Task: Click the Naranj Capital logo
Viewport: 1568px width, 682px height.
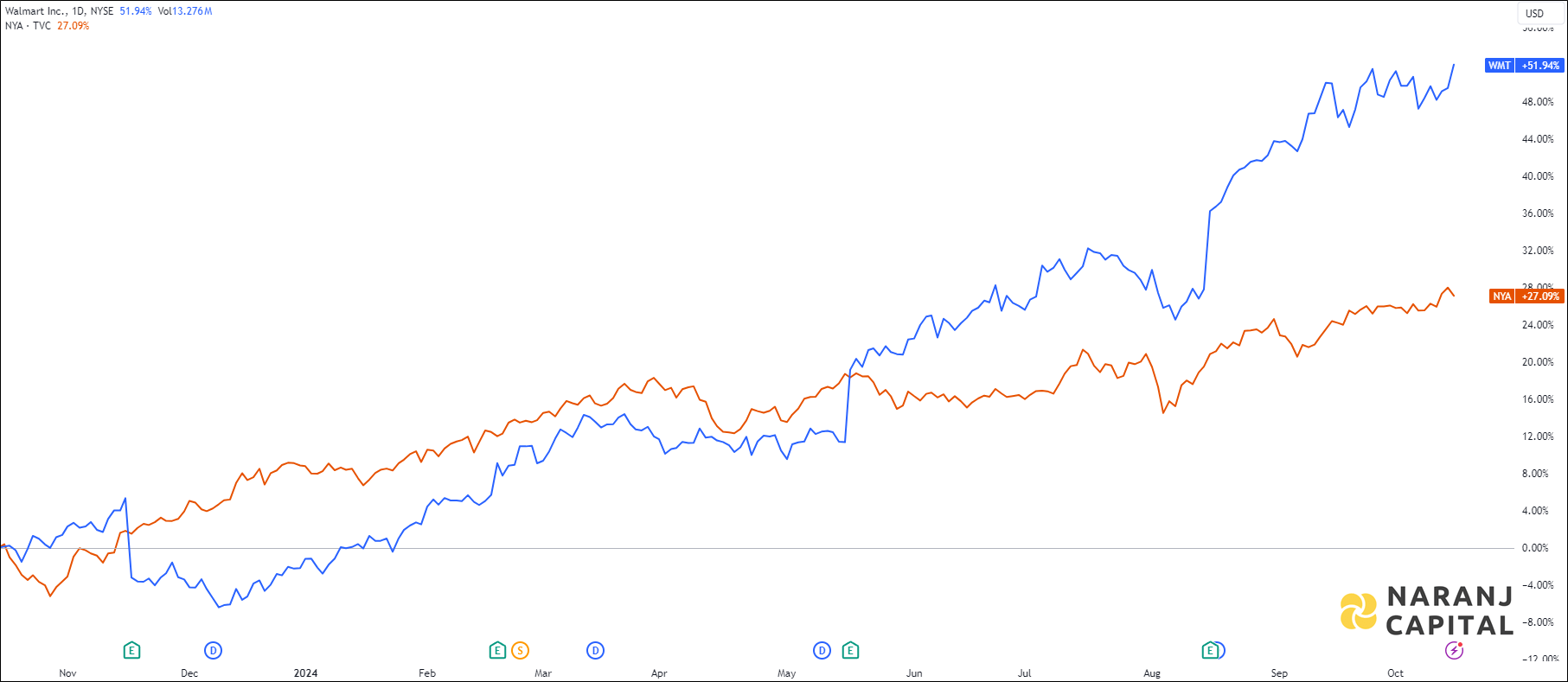Action: click(1427, 610)
